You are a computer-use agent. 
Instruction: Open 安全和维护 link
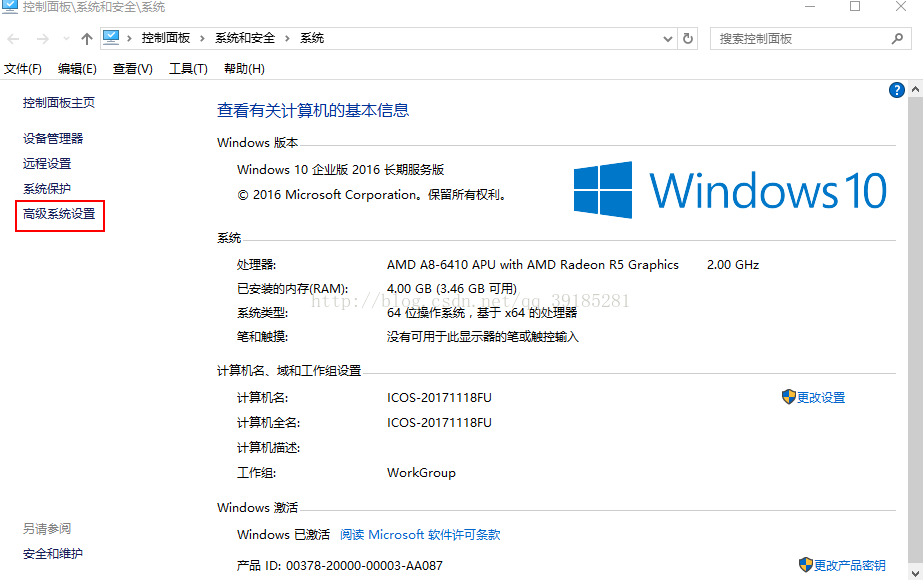(x=53, y=554)
